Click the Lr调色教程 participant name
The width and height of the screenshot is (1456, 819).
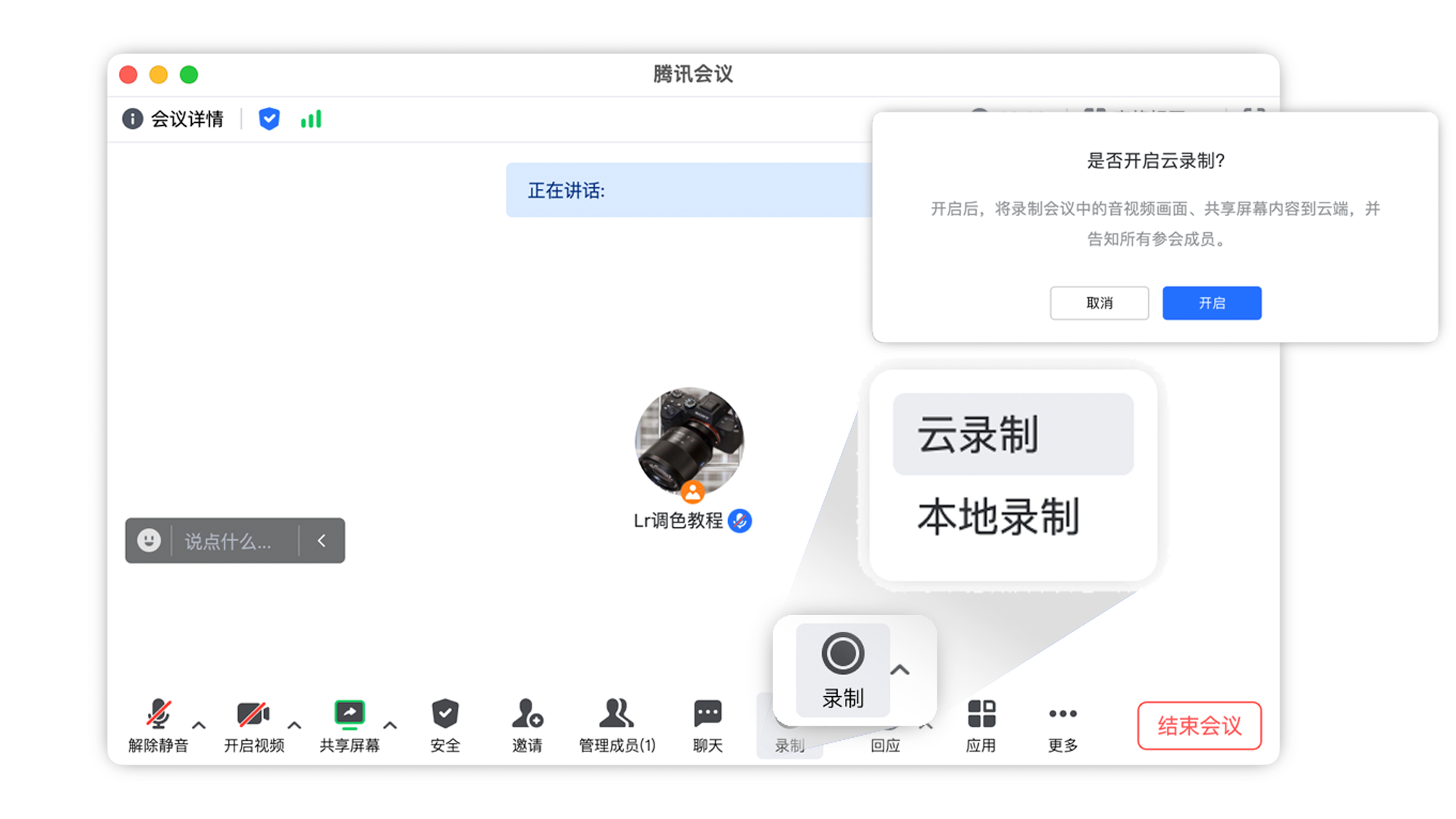coord(678,521)
